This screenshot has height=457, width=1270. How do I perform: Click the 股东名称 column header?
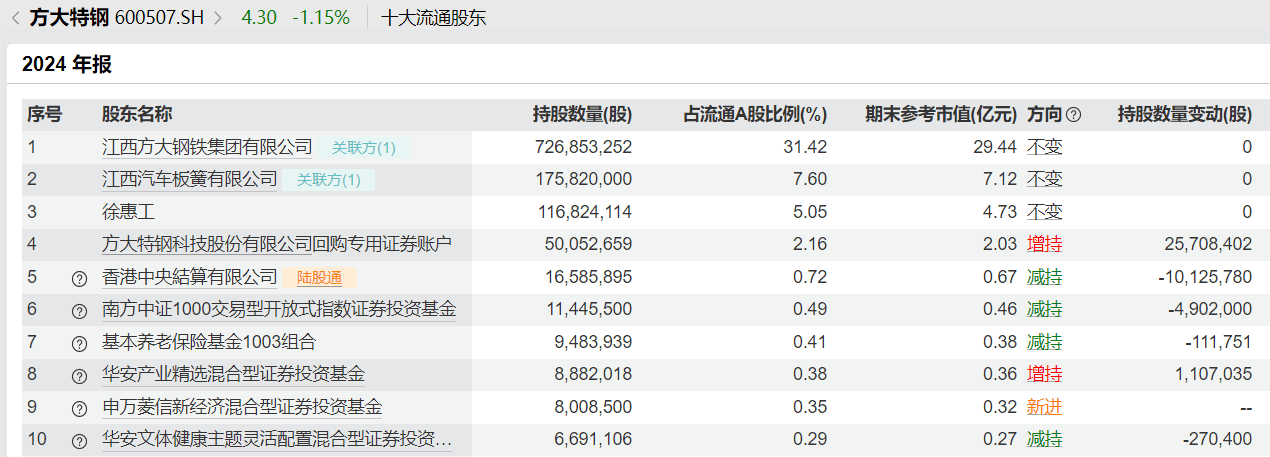pos(137,115)
